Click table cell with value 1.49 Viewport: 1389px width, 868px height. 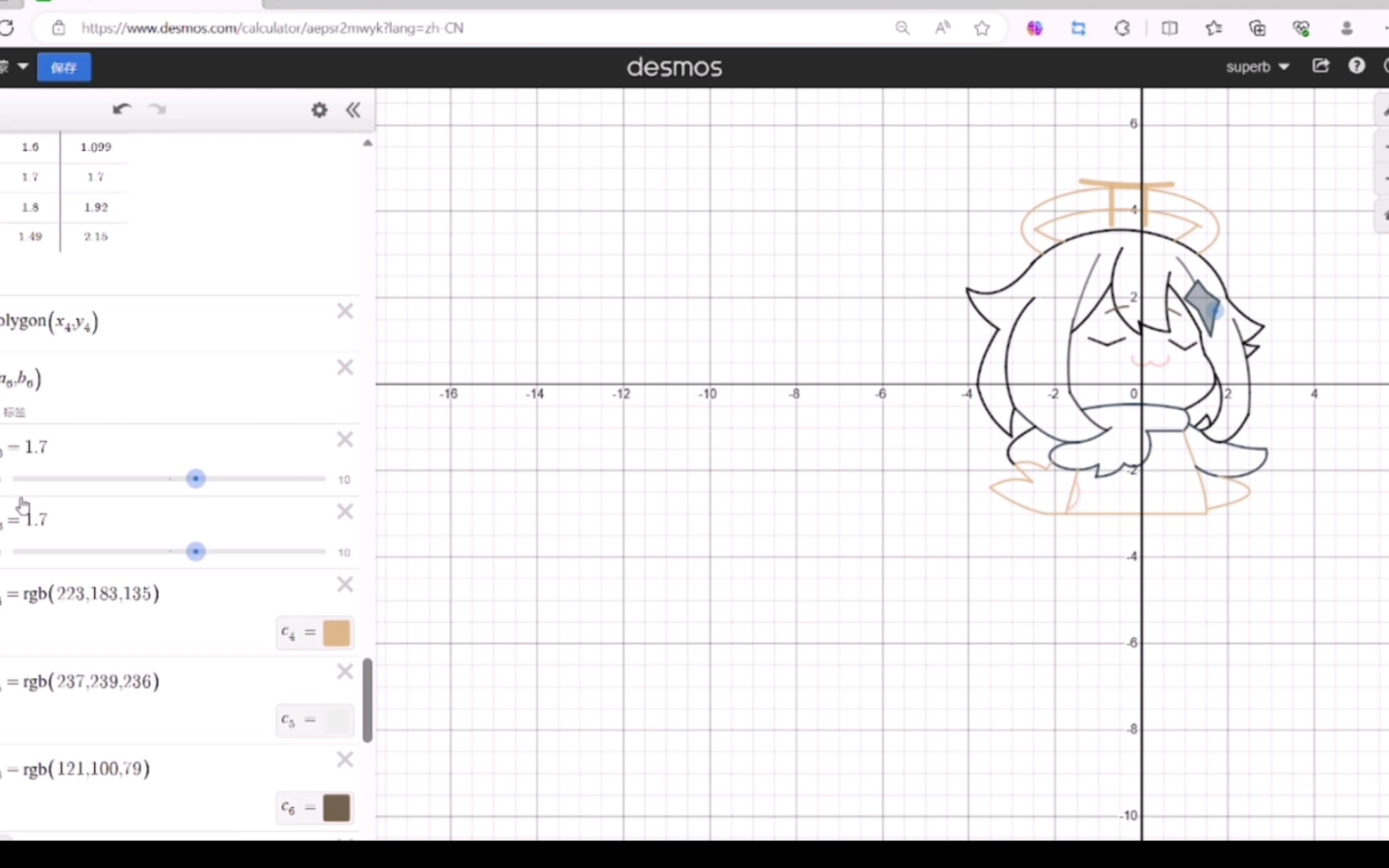coord(30,236)
